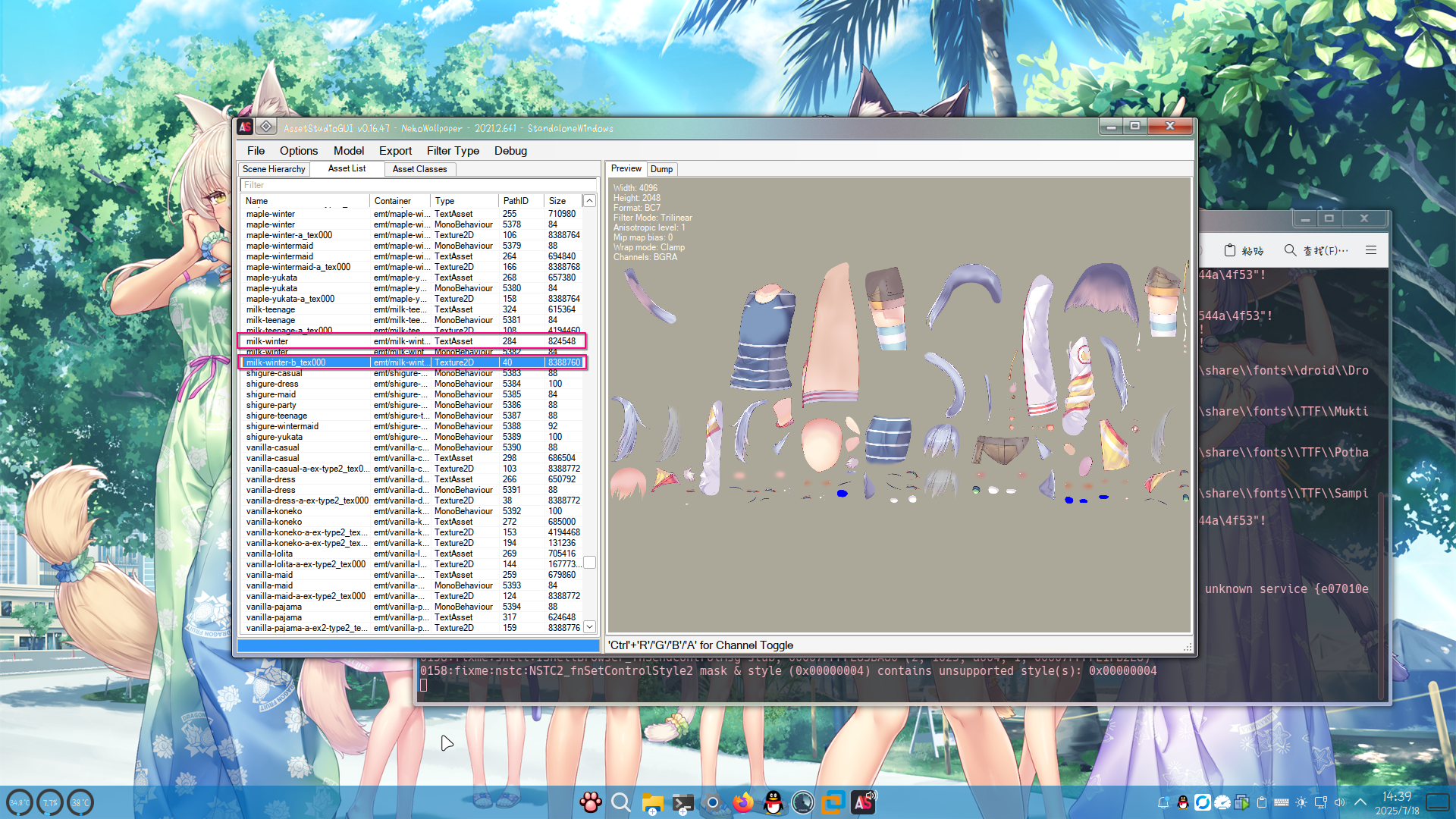Open the Model menu
The width and height of the screenshot is (1456, 819).
pyautogui.click(x=349, y=151)
